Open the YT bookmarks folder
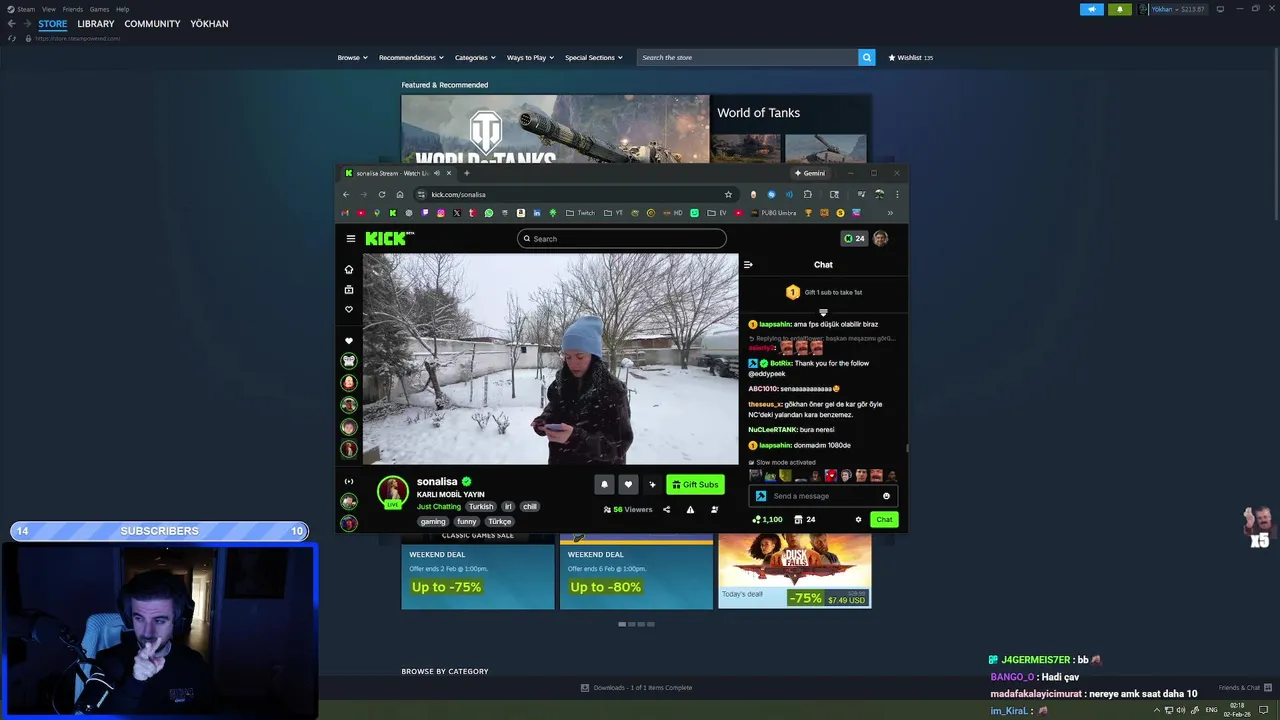 [613, 213]
